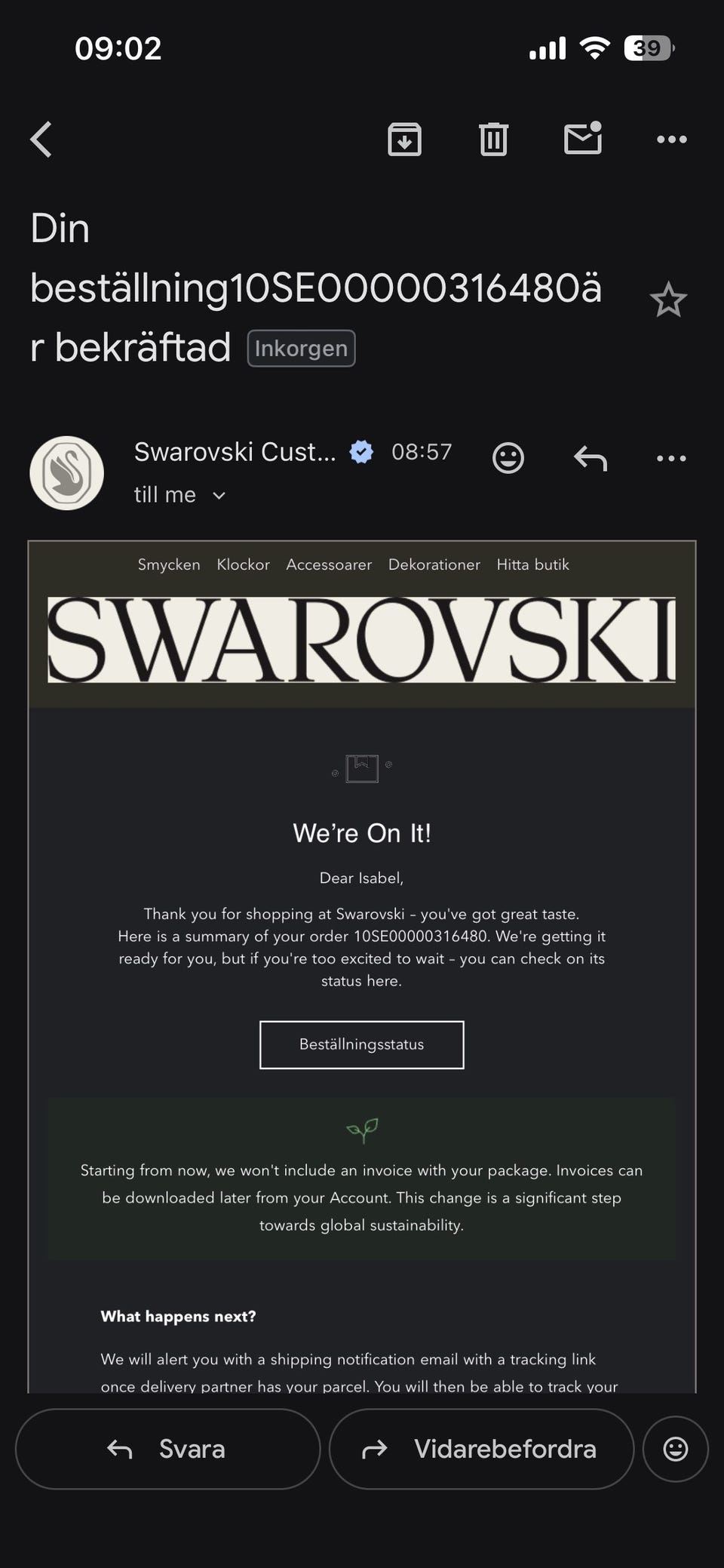Delete email with trash icon
Screen dimensions: 724x1568
click(x=493, y=140)
